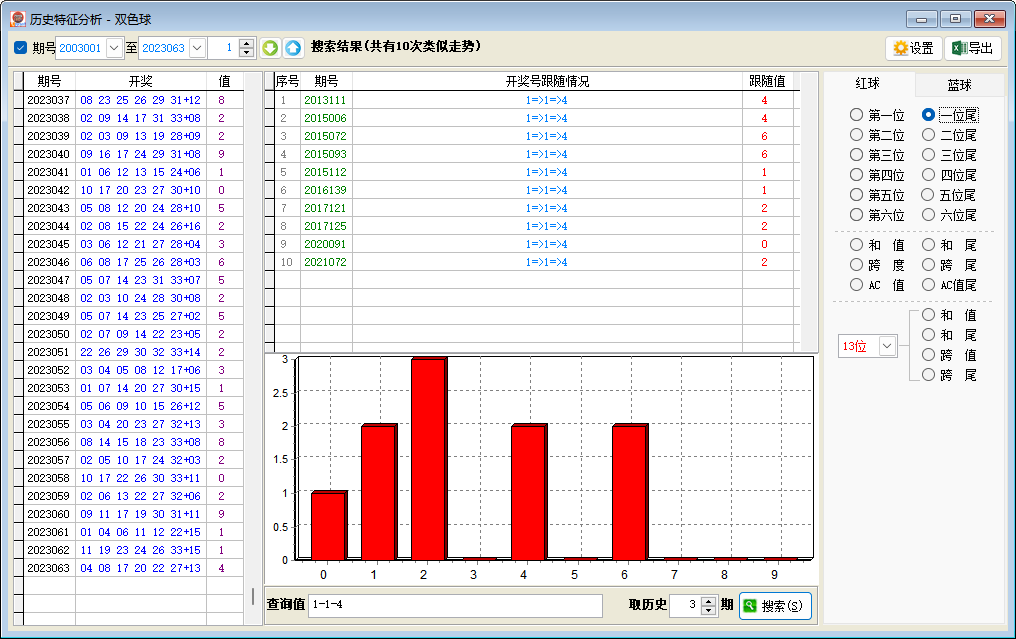Image resolution: width=1016 pixels, height=639 pixels.
Task: Click the chart bar at value 6
Action: [x=630, y=492]
